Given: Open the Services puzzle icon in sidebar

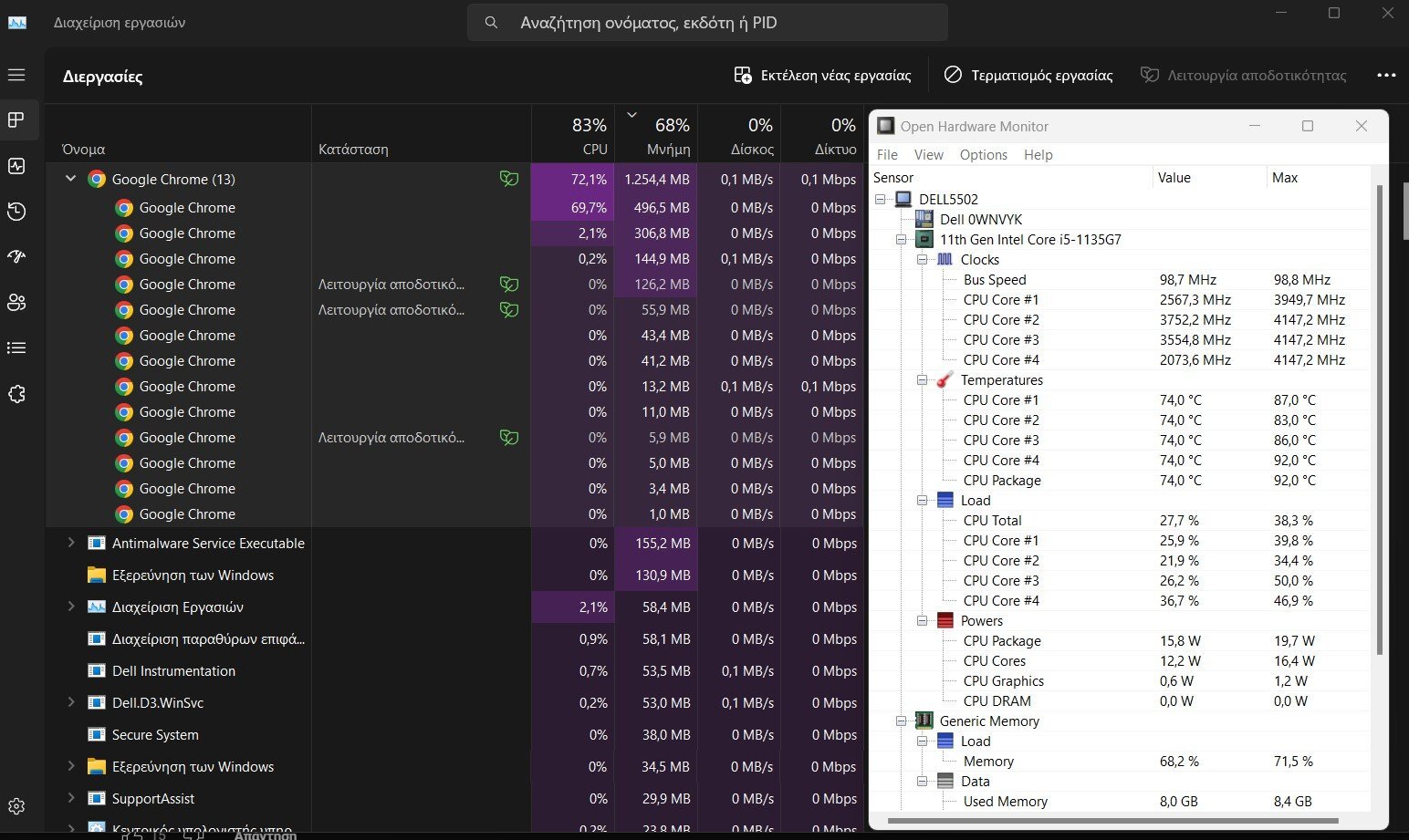Looking at the screenshot, I should coord(16,394).
